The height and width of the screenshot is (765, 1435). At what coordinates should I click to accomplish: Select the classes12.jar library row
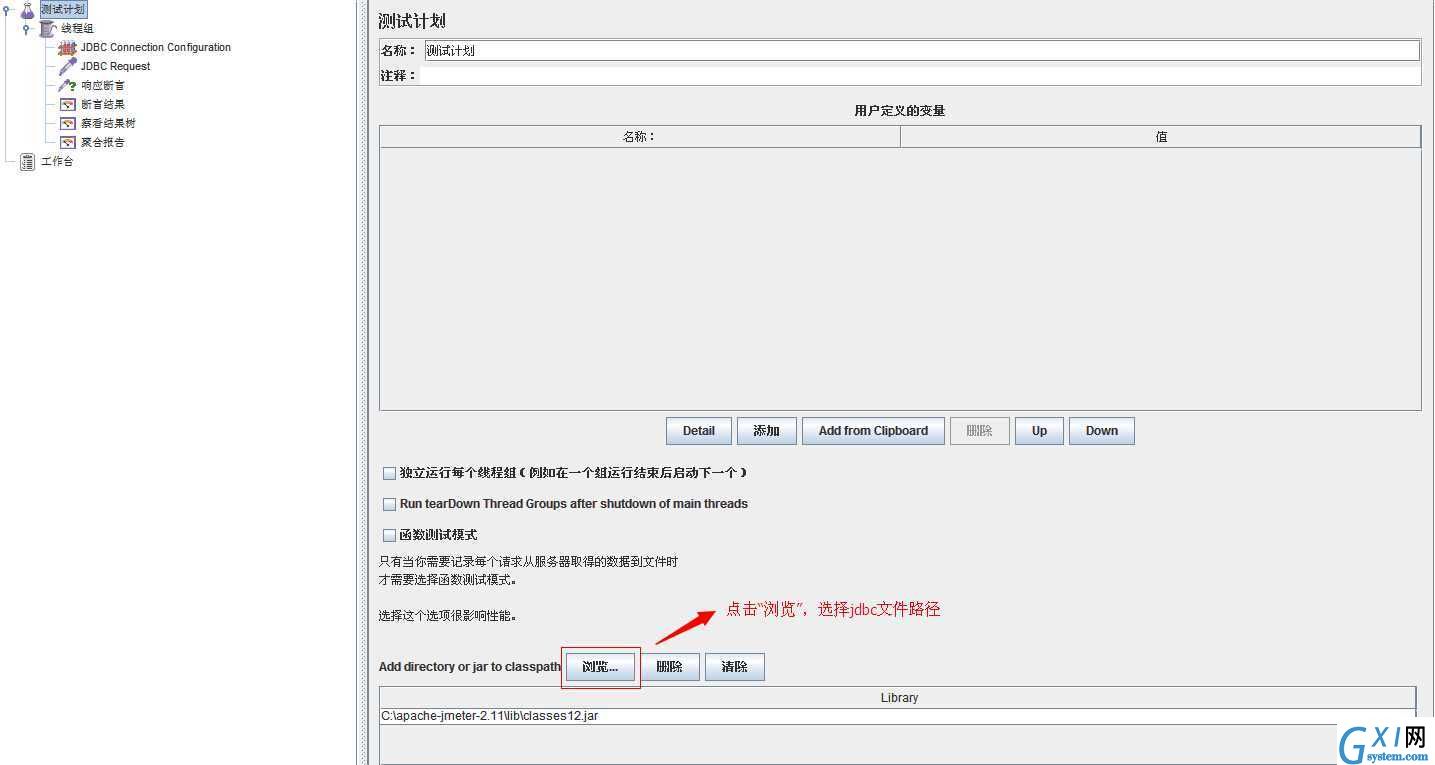pyautogui.click(x=898, y=716)
